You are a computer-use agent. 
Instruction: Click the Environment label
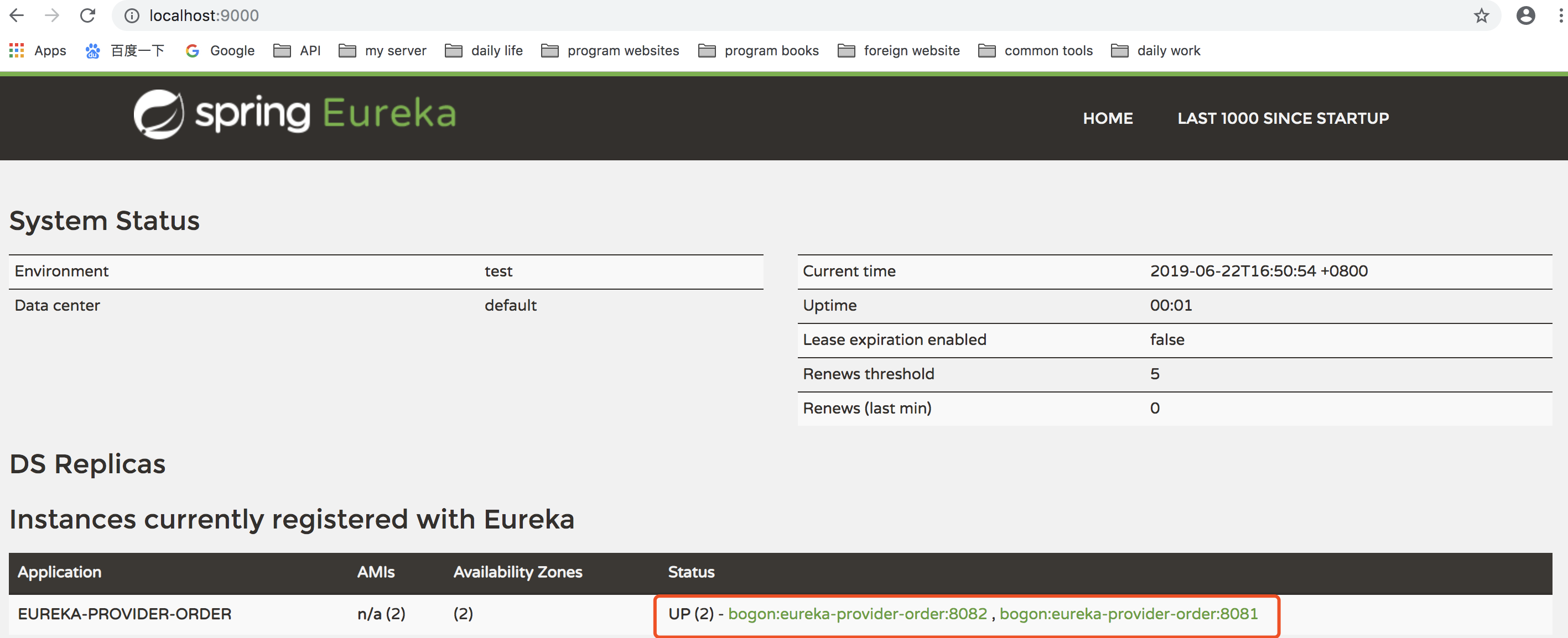[x=61, y=271]
